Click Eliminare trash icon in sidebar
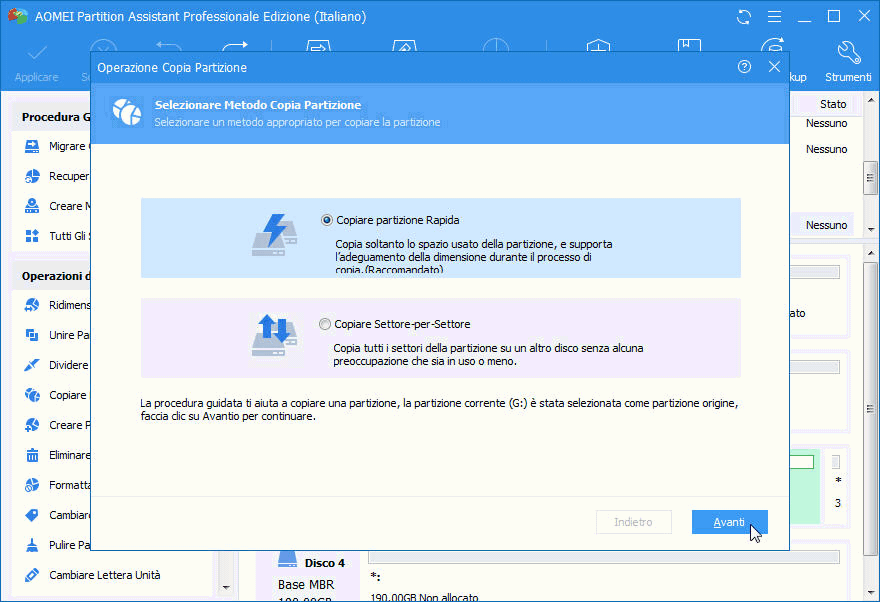This screenshot has height=602, width=880. 32,455
